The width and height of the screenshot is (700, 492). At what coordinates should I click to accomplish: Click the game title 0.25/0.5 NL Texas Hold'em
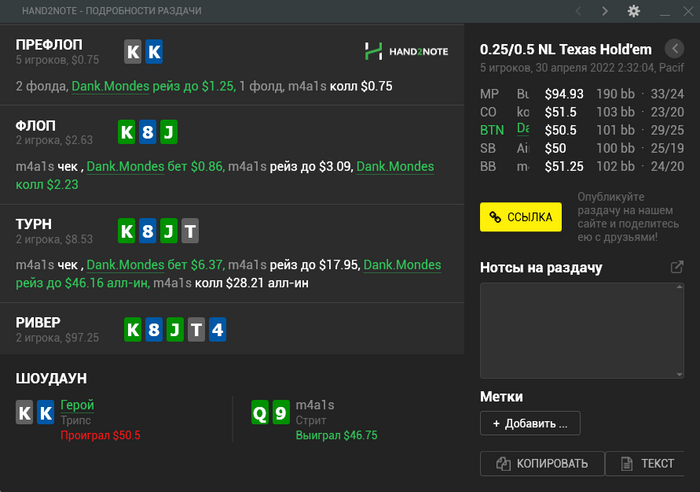566,49
